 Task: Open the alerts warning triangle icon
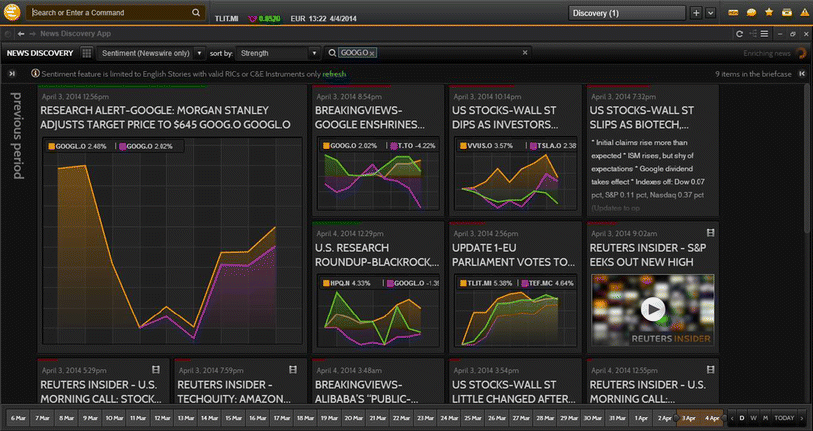click(804, 12)
